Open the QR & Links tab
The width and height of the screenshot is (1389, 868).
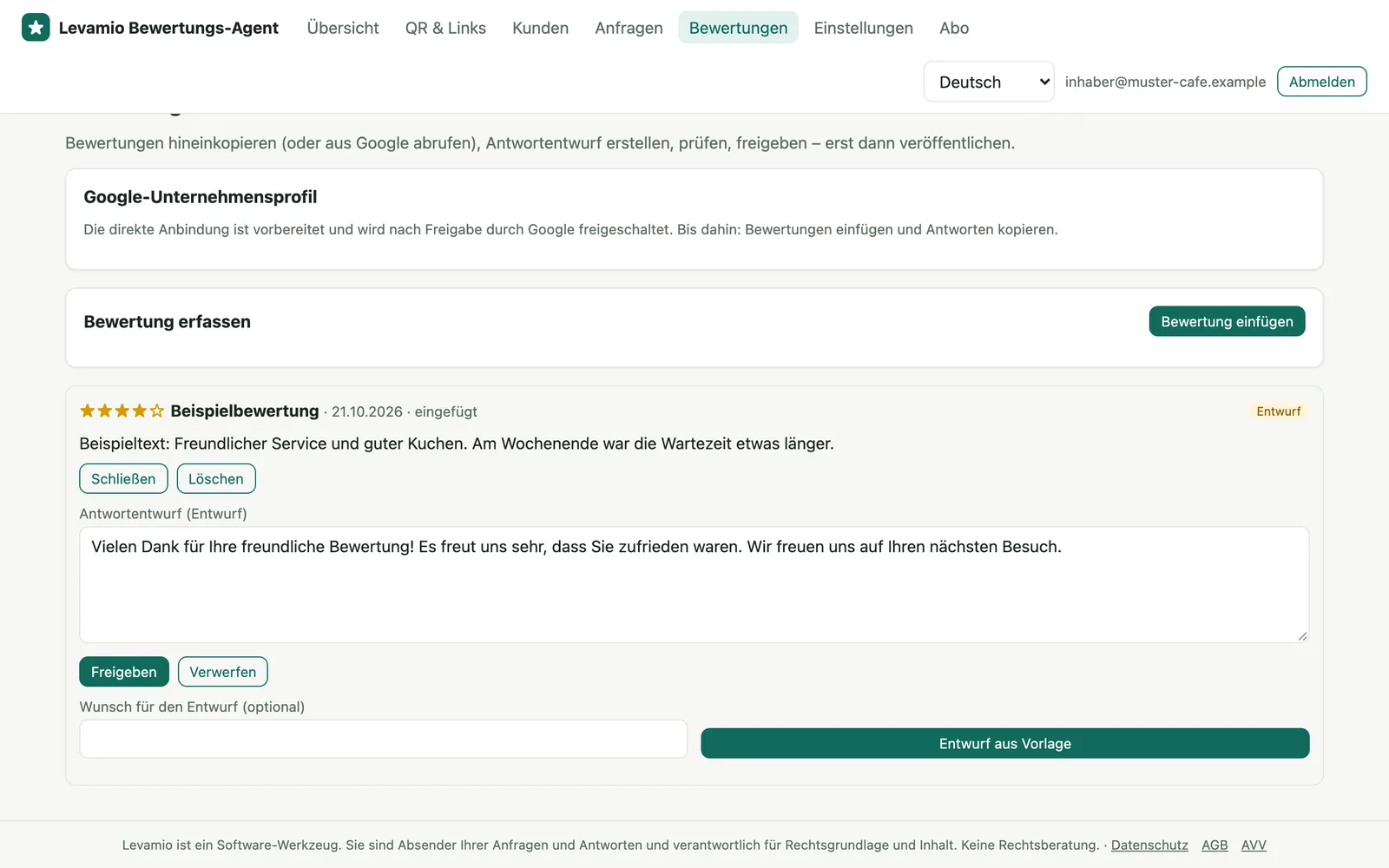coord(445,28)
